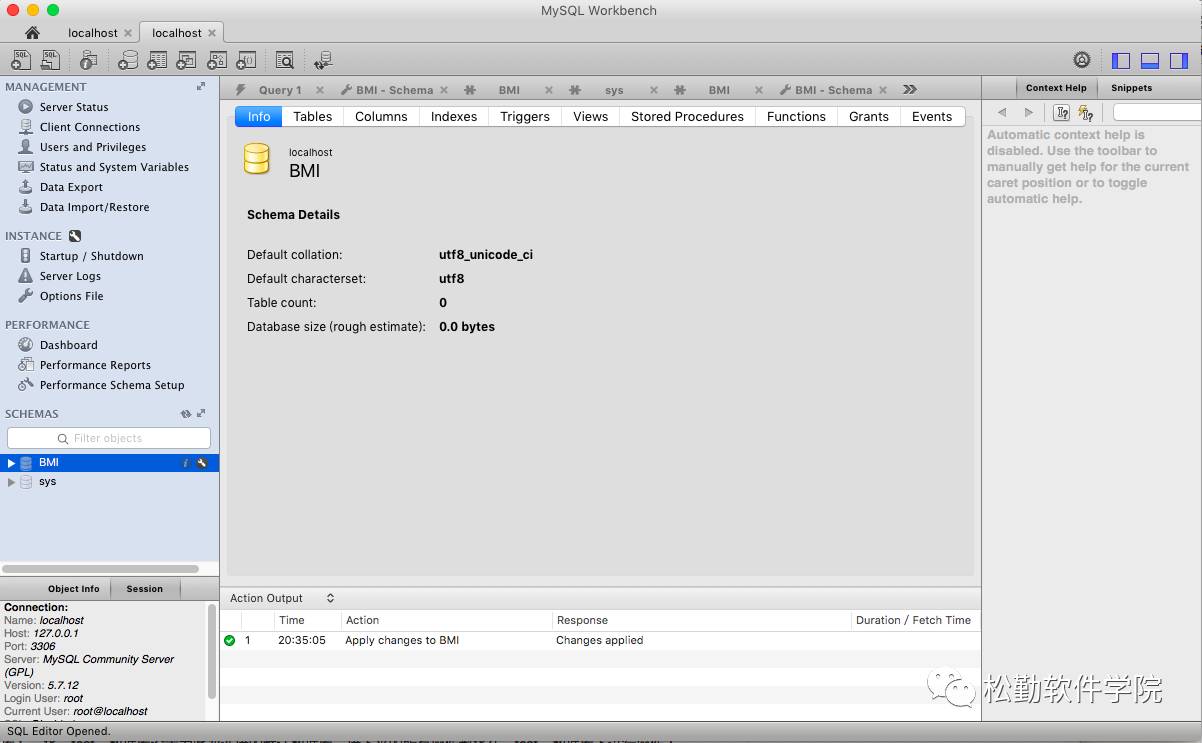The image size is (1202, 743).
Task: Click the Object Info vertical scrollbar
Action: (212, 651)
